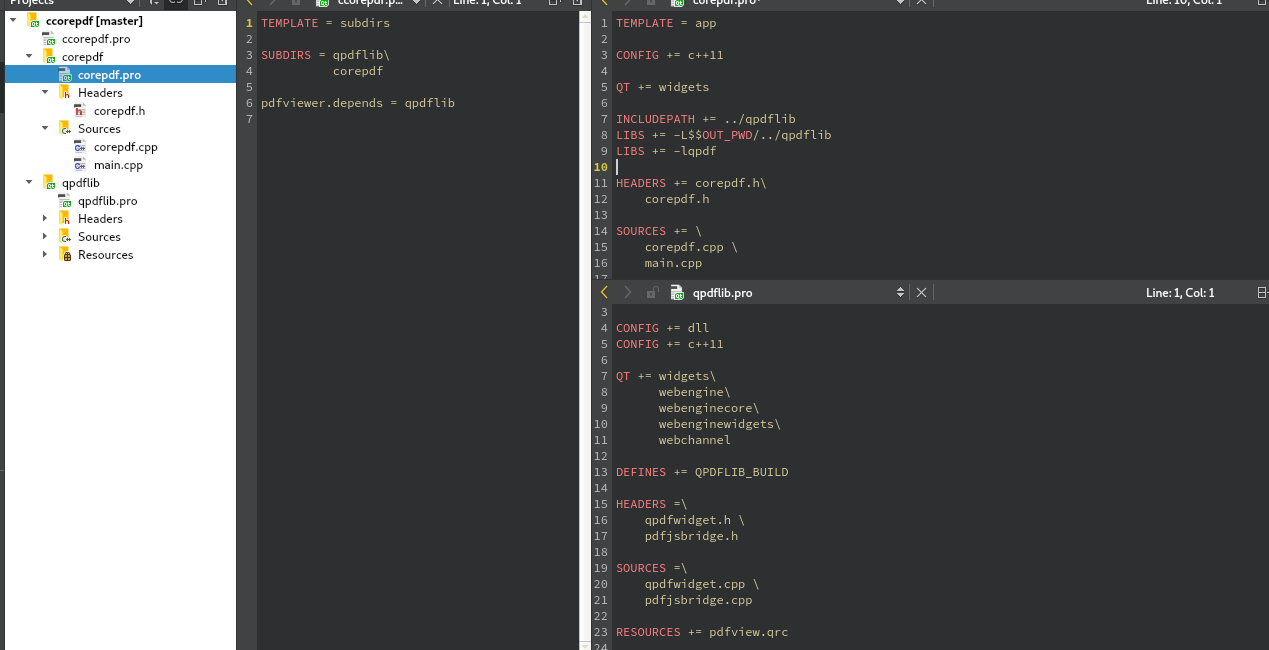This screenshot has width=1269, height=650.
Task: Collapse the corepdf subproject node
Action: point(29,57)
